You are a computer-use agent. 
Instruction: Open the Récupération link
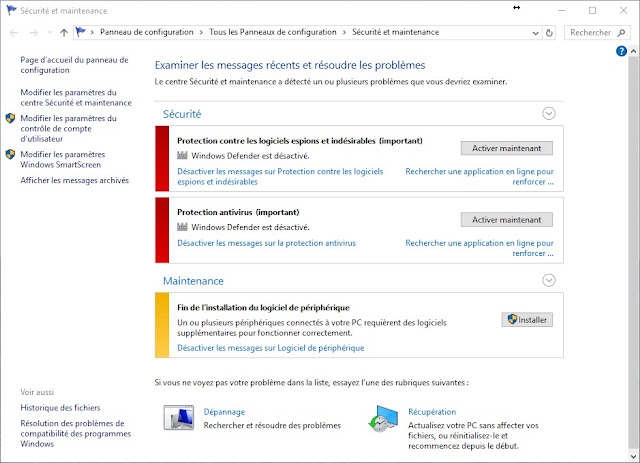point(432,412)
